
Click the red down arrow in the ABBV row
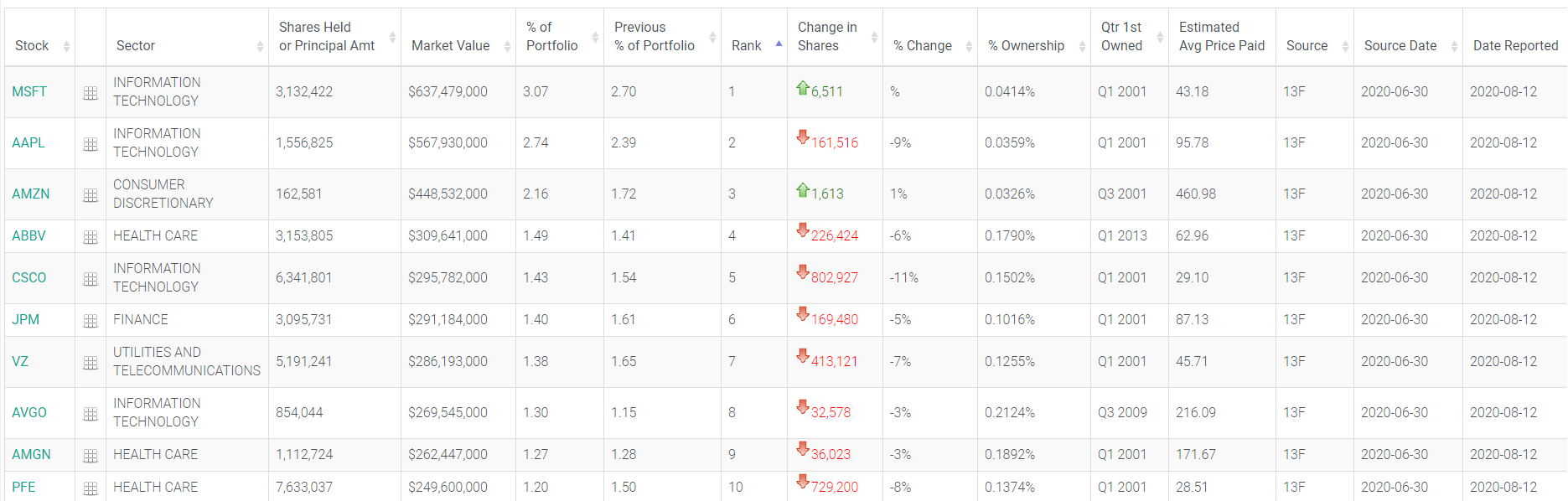click(803, 230)
